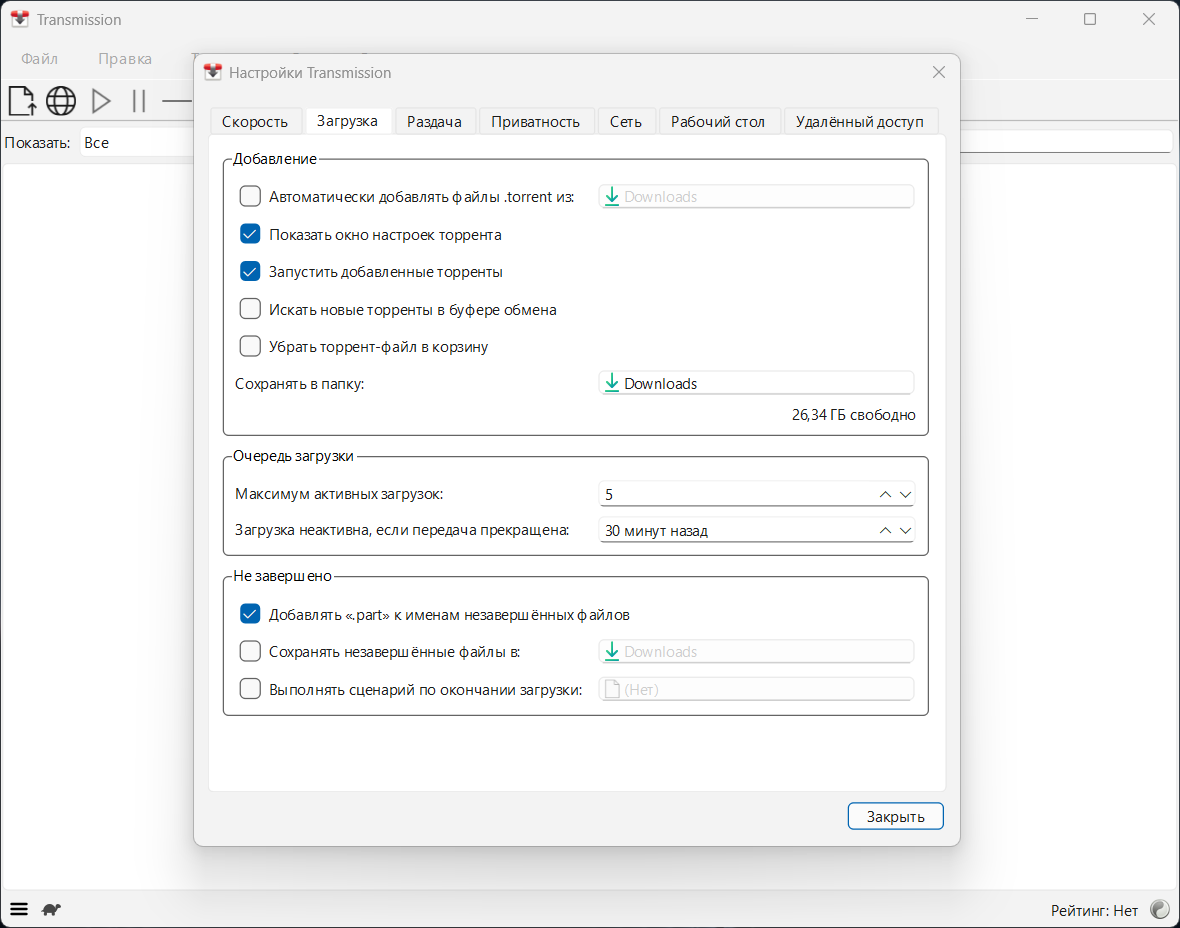Open Удалённый доступ tab

coord(859,121)
